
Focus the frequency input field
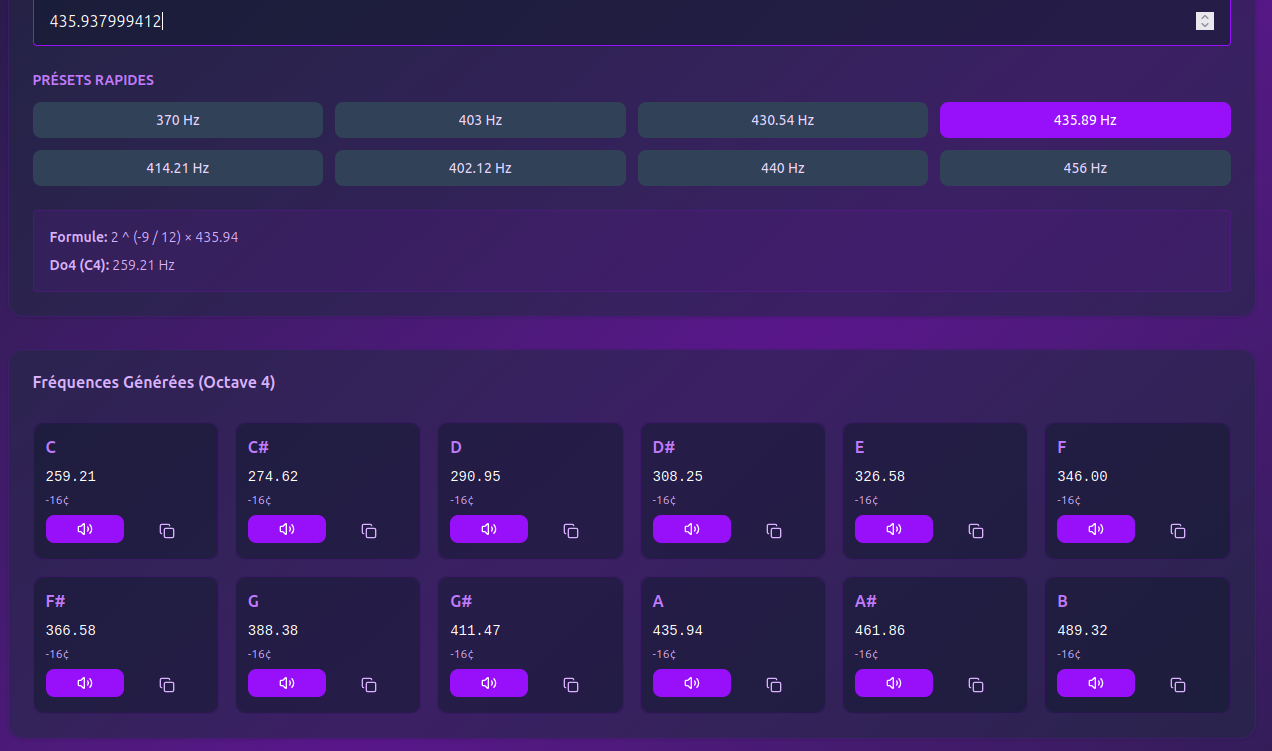(600, 21)
